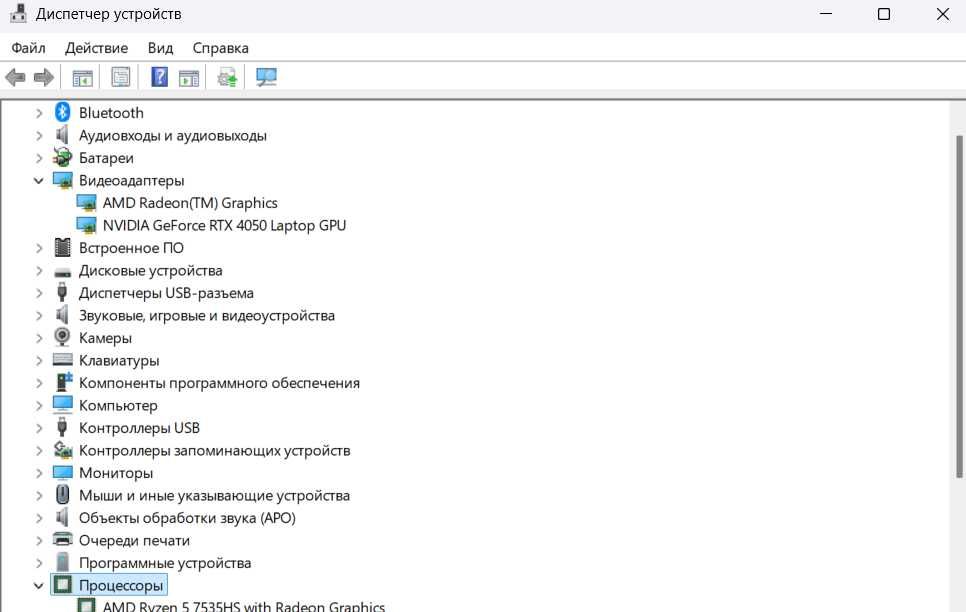This screenshot has height=612, width=966.
Task: Expand the Компьютер node
Action: tap(39, 406)
